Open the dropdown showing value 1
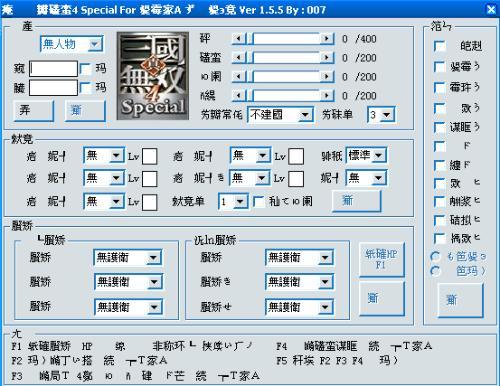The width and height of the screenshot is (500, 386). click(233, 201)
